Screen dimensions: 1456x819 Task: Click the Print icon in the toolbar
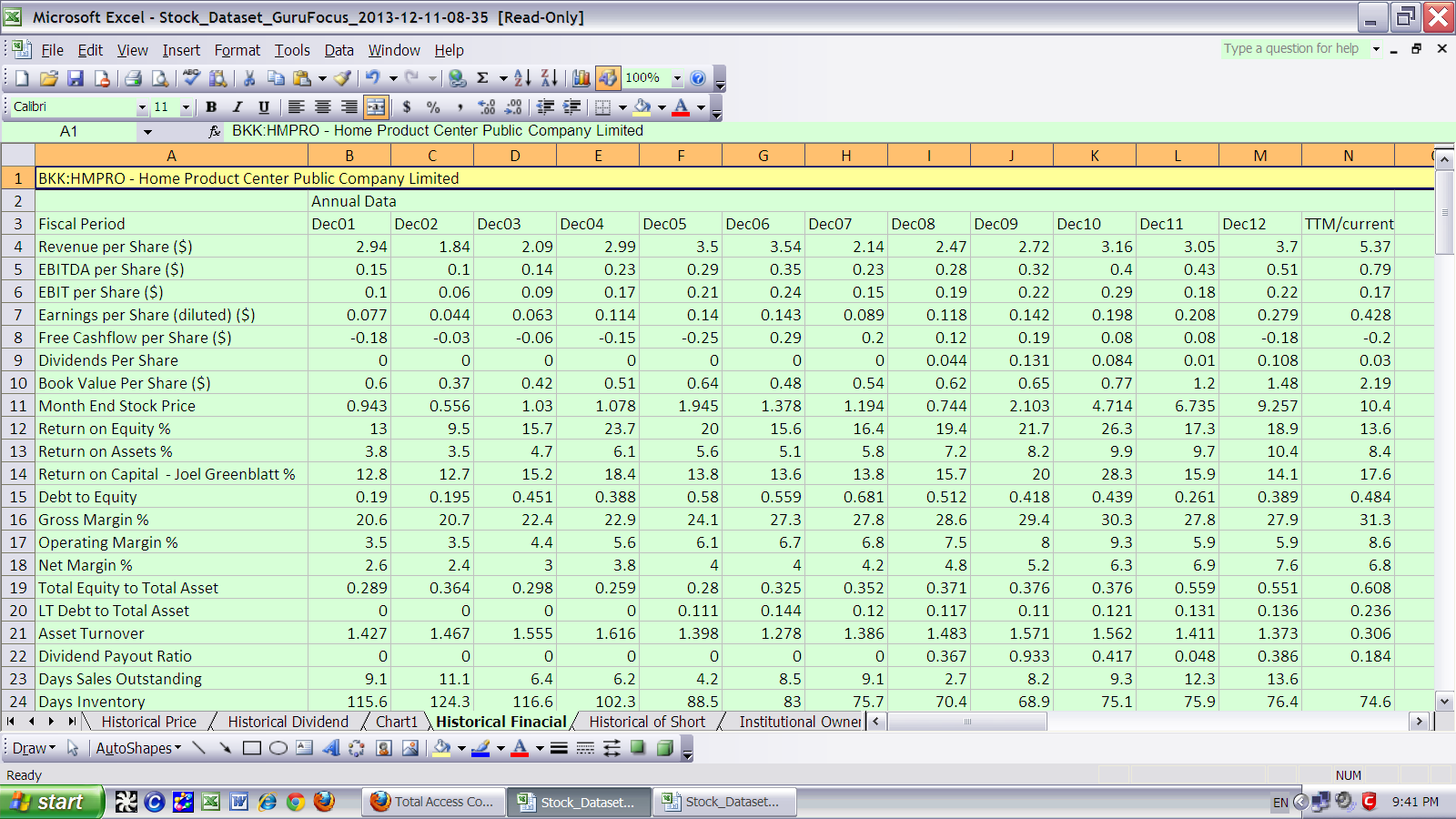[133, 78]
